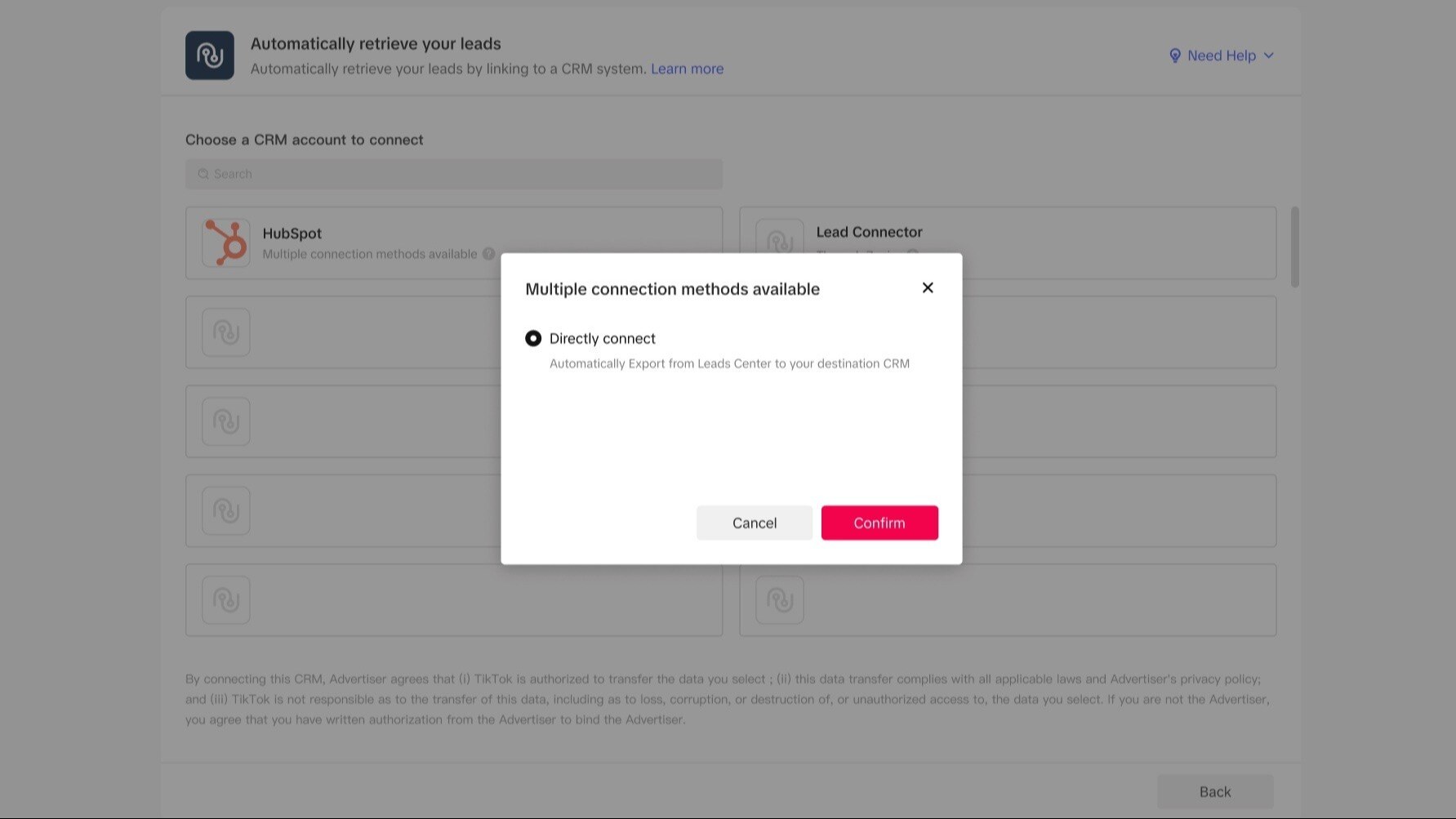Expand the Need Help dropdown
Viewport: 1456px width, 819px height.
tap(1268, 56)
